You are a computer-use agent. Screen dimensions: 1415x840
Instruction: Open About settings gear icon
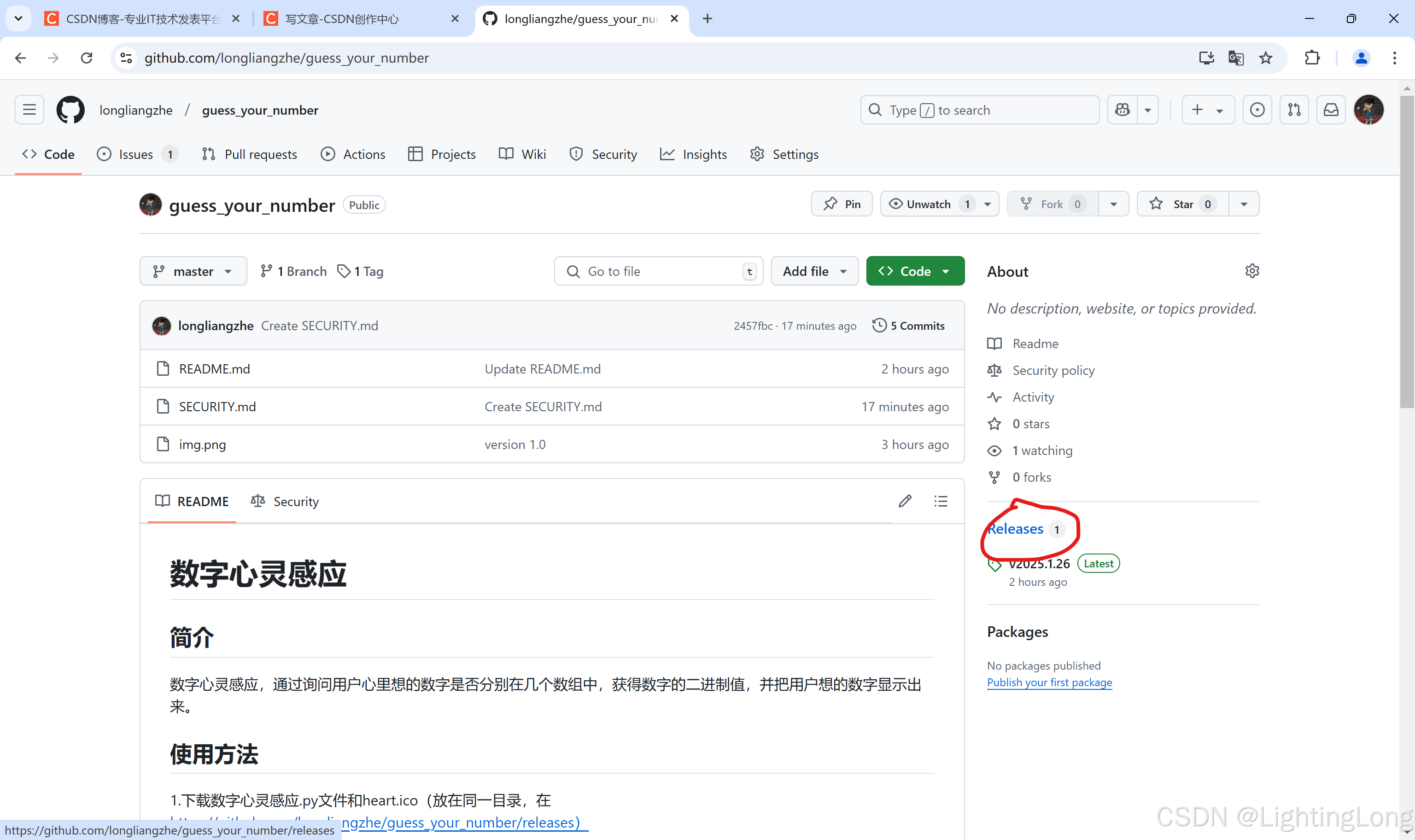(x=1252, y=271)
